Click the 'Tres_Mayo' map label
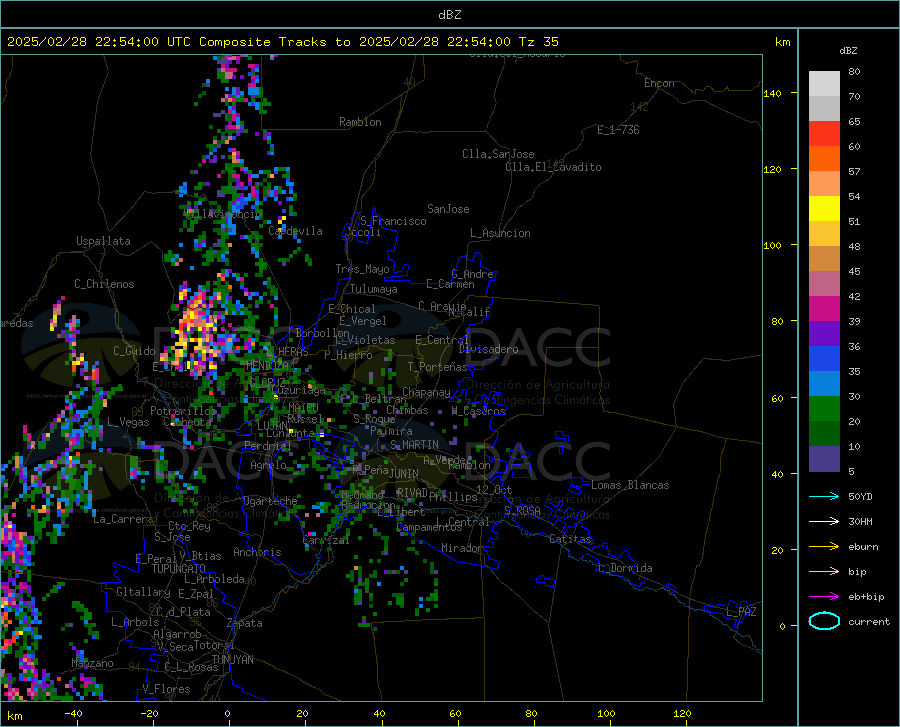This screenshot has width=900, height=727. [x=362, y=269]
